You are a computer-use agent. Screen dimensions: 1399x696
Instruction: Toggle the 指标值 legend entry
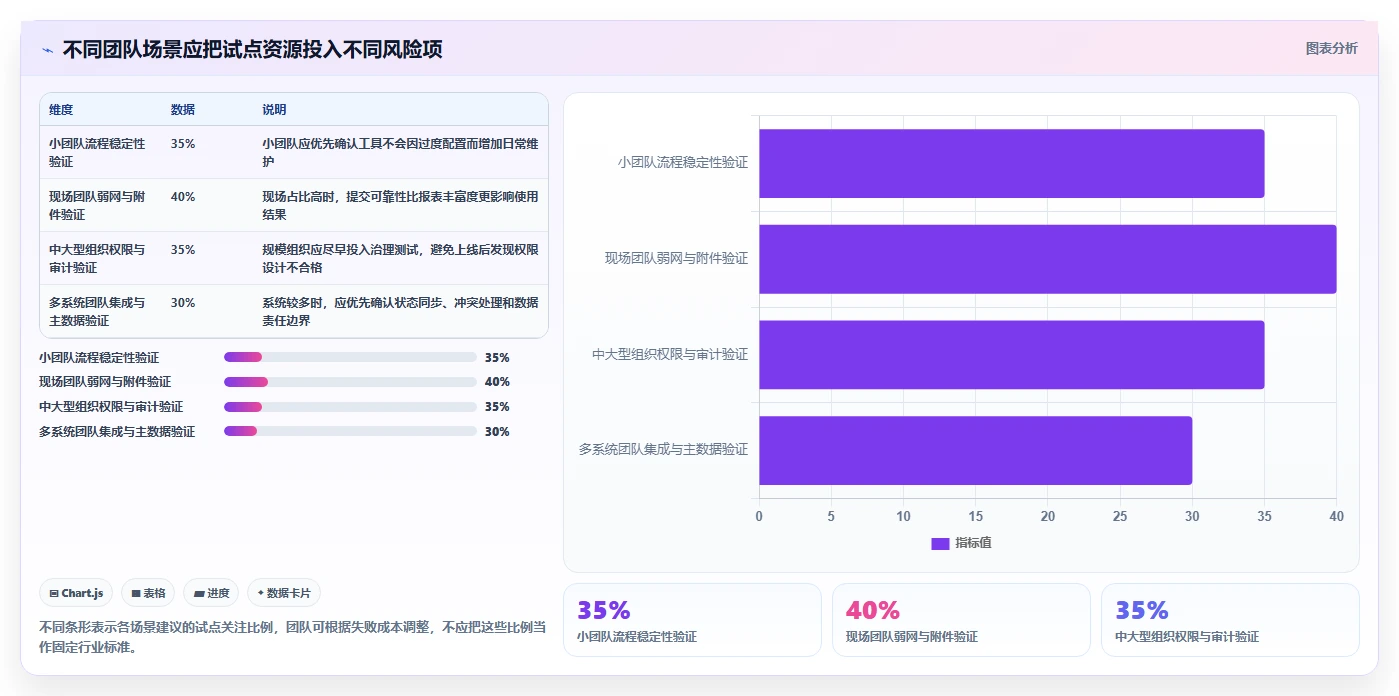961,543
